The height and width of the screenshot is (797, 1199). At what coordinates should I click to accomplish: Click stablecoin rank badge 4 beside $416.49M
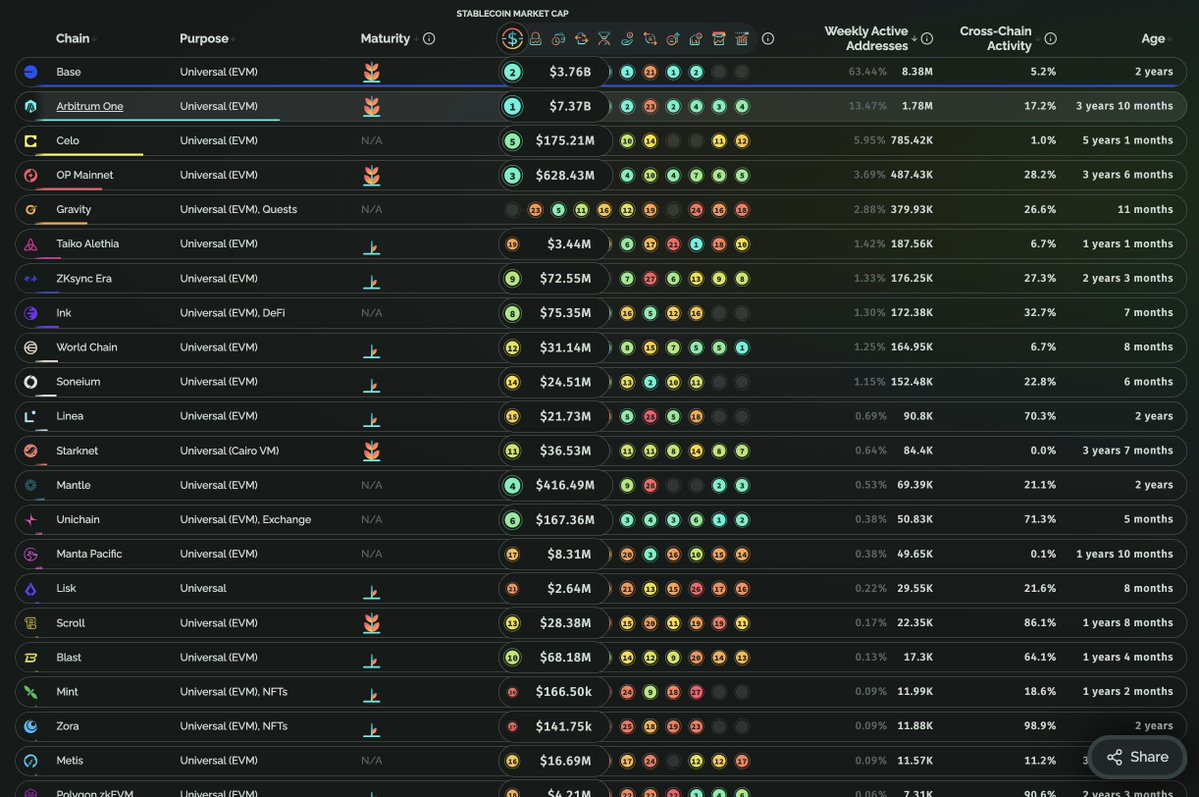pos(512,485)
